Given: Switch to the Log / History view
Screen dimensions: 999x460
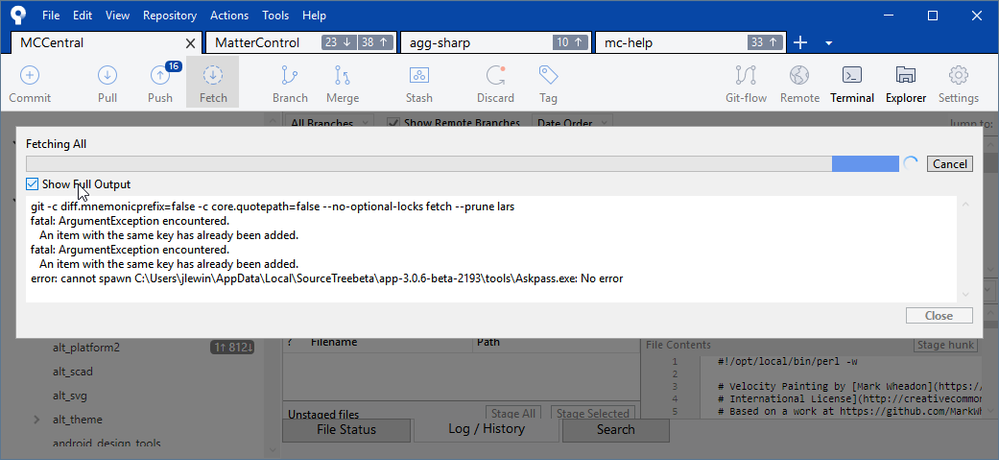Looking at the screenshot, I should (x=487, y=429).
